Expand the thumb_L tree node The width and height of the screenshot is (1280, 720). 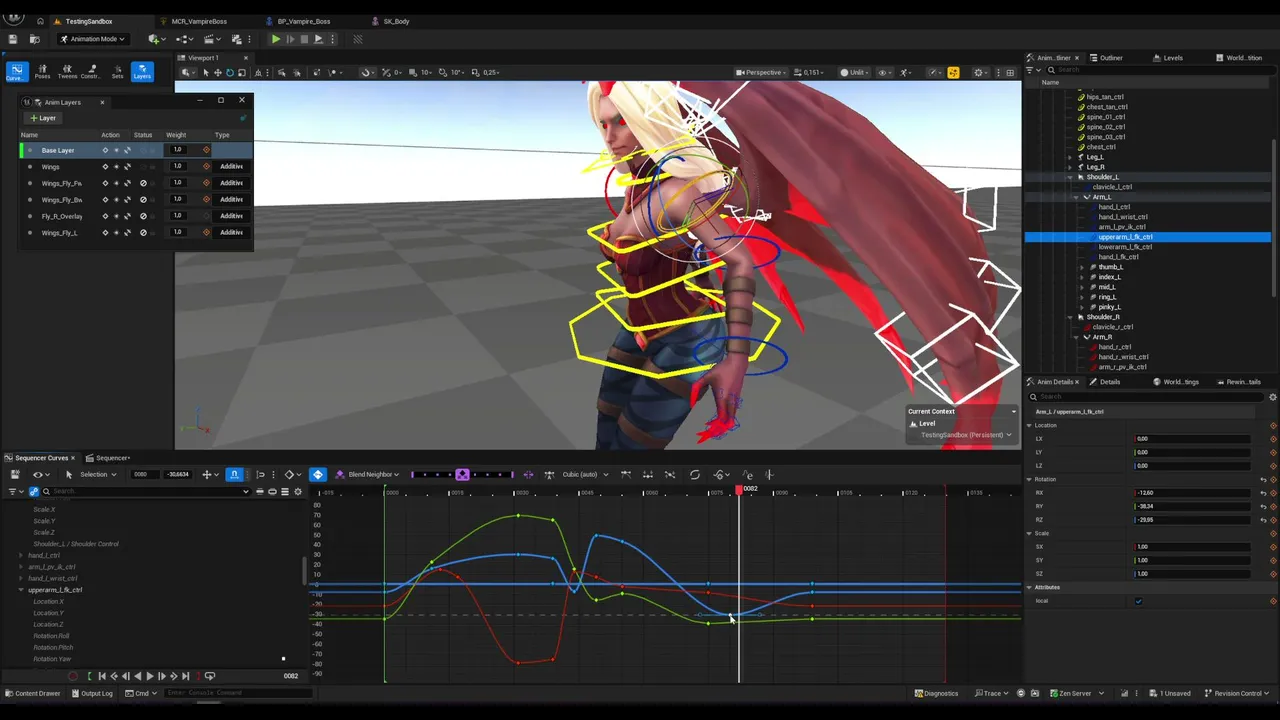pyautogui.click(x=1081, y=267)
